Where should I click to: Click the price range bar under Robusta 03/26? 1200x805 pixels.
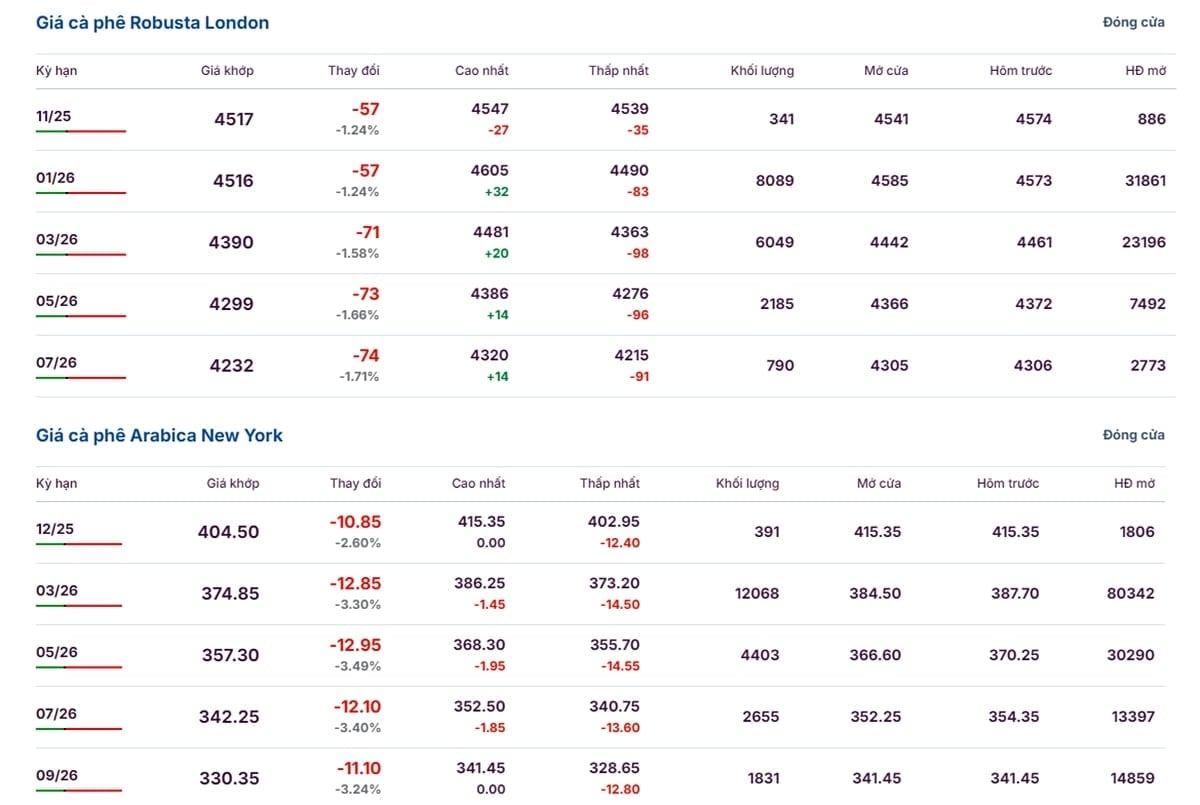coord(81,255)
